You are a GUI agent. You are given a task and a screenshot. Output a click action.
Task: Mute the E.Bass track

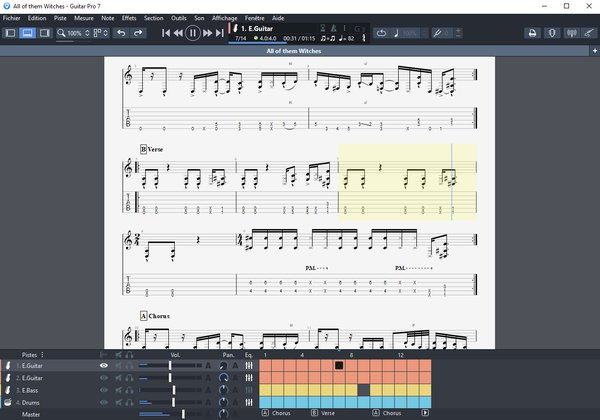pyautogui.click(x=119, y=390)
